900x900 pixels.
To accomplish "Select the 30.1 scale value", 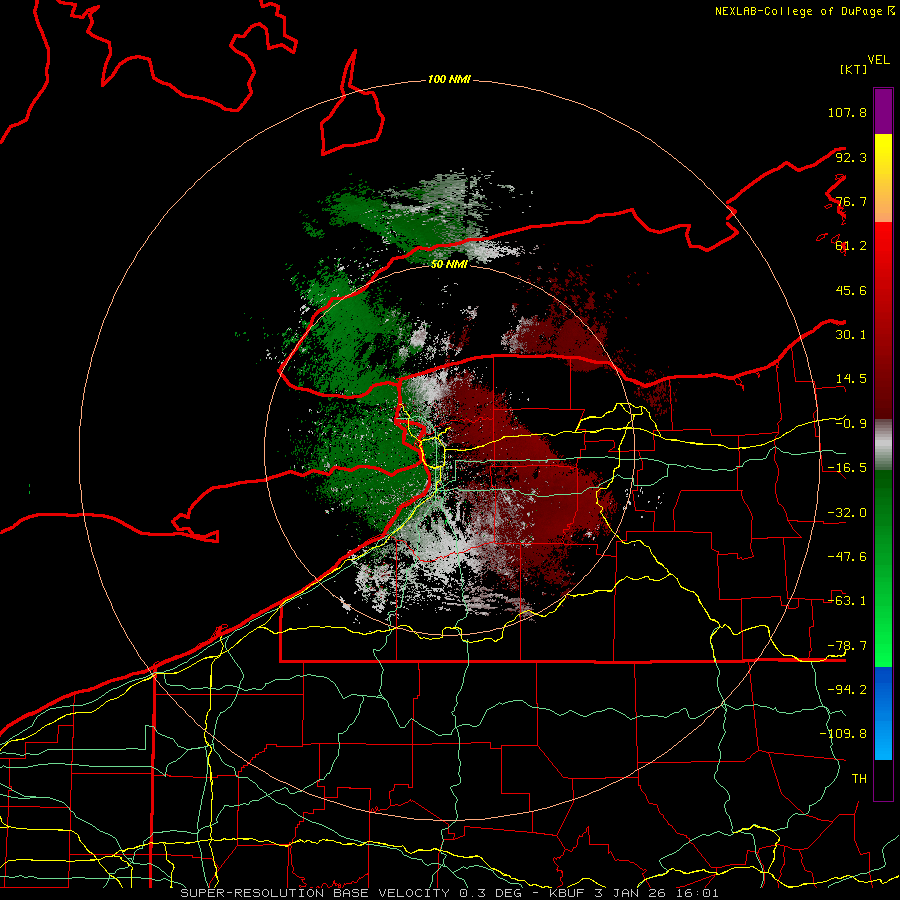I will 851,335.
